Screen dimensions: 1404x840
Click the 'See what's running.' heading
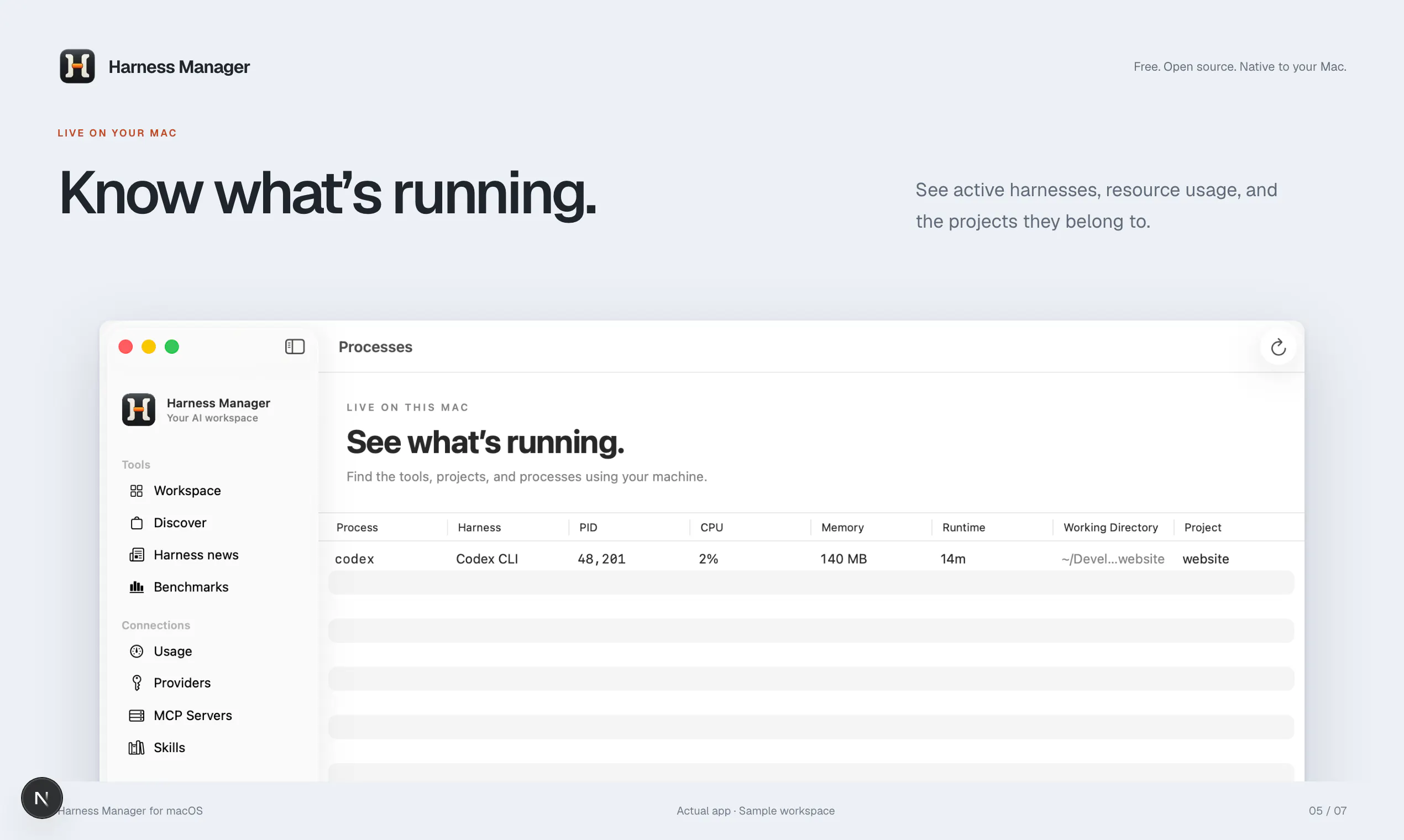tap(485, 442)
